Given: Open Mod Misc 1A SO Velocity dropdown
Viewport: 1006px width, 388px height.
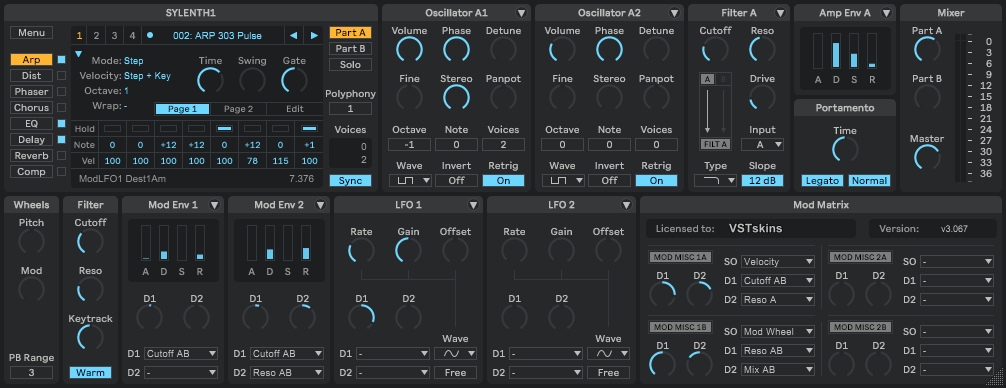Looking at the screenshot, I should 778,262.
